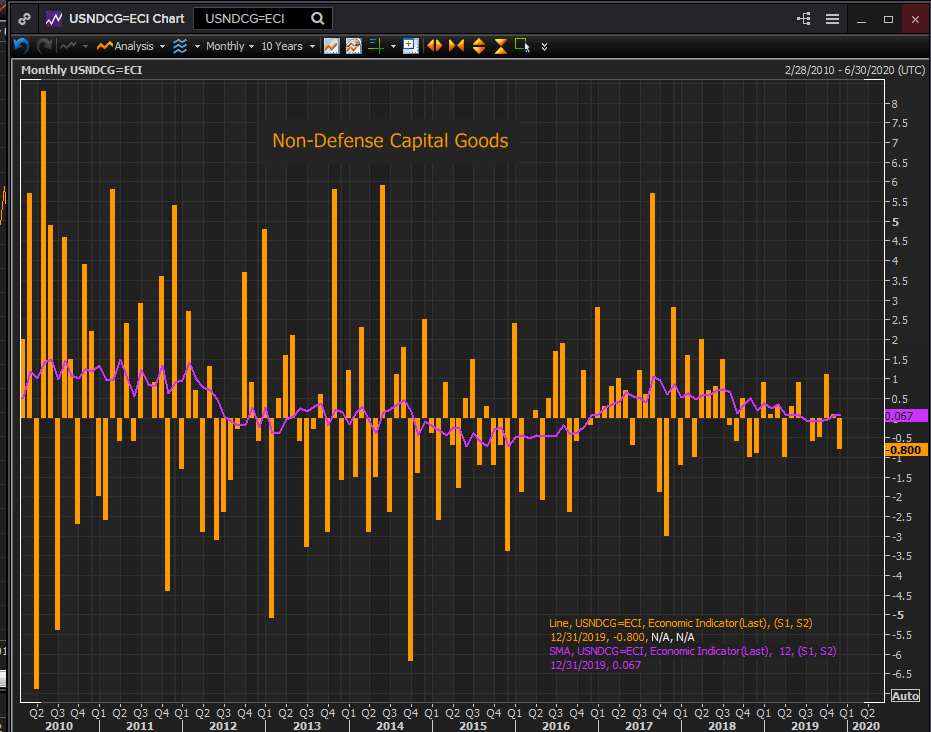Click the search magnifier icon
Viewport: 931px width, 732px height.
[x=318, y=18]
